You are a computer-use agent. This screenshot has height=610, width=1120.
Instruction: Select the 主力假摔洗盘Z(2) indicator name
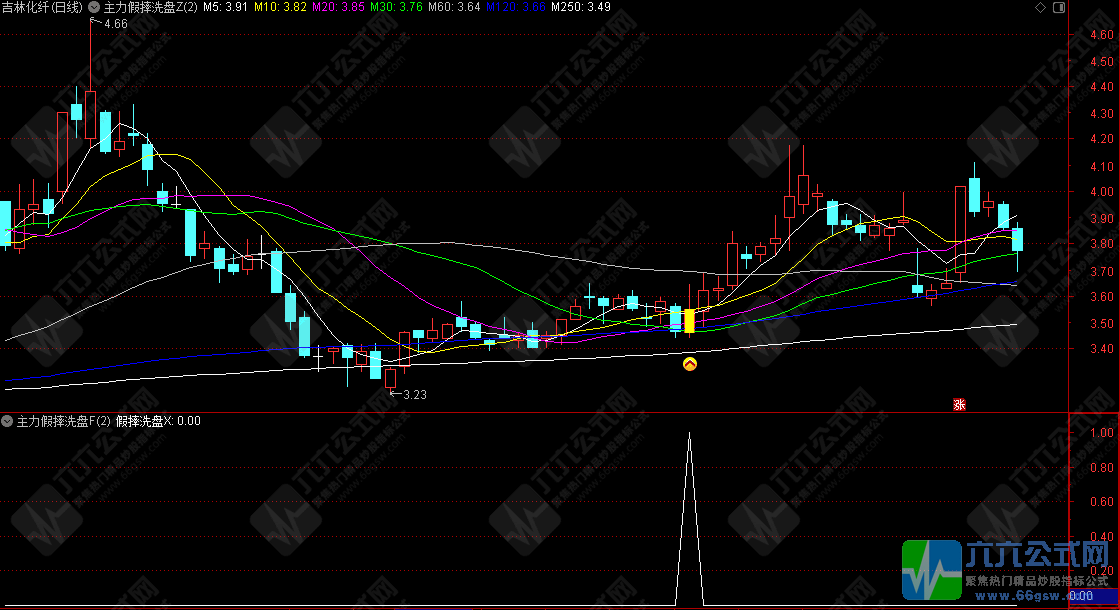coord(150,8)
